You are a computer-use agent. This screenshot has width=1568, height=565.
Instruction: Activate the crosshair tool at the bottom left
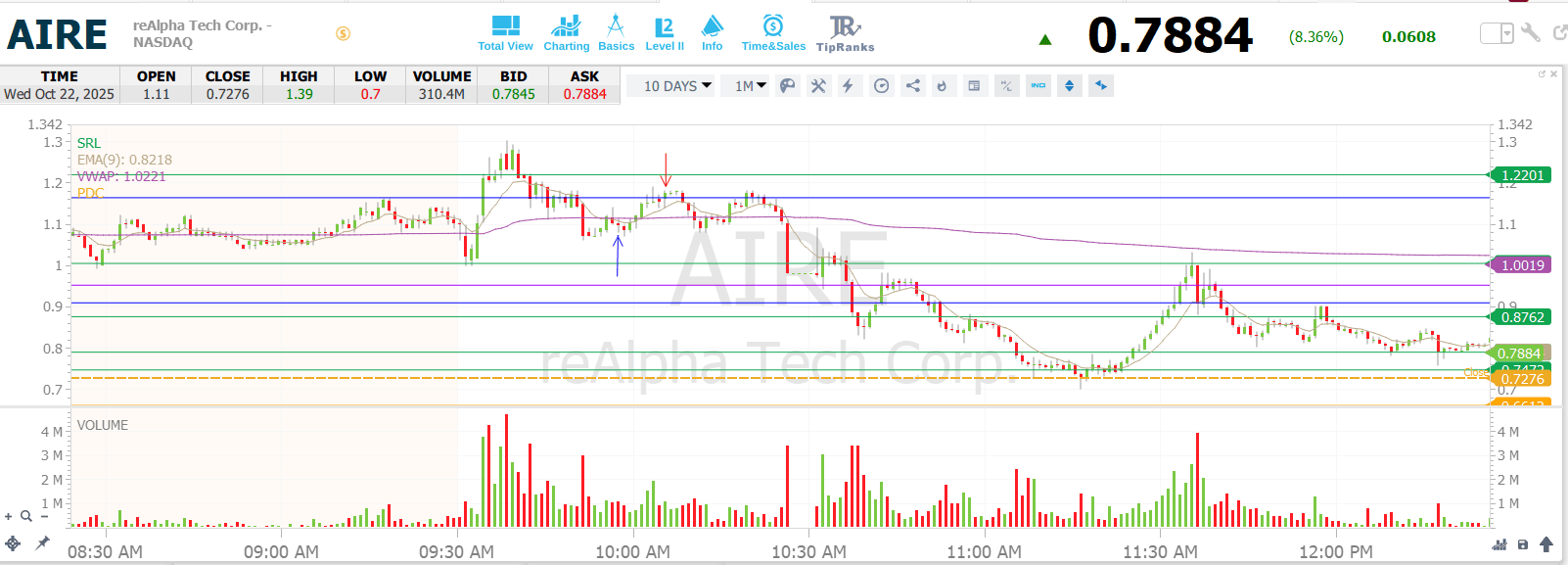[x=13, y=542]
